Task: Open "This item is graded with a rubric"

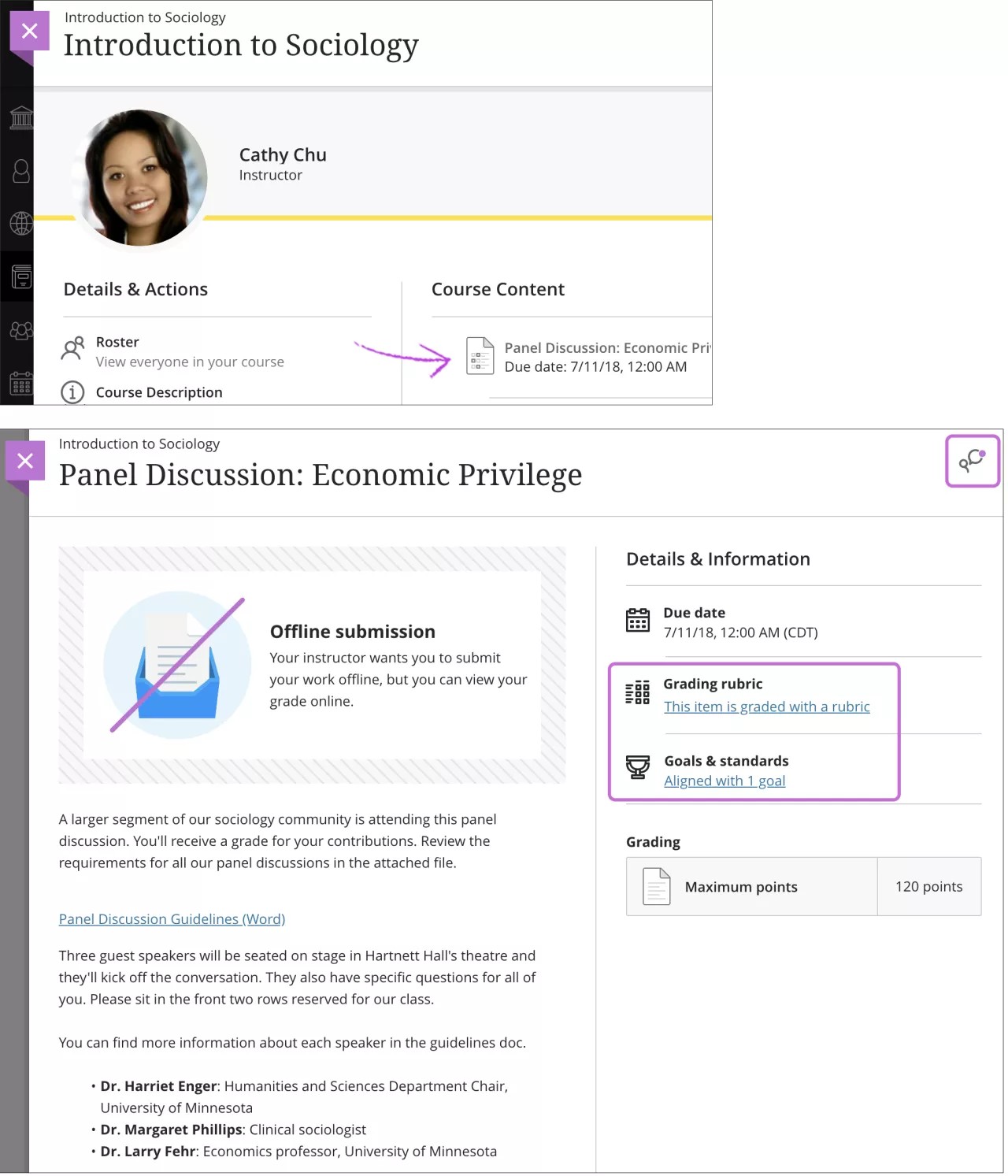Action: (768, 707)
